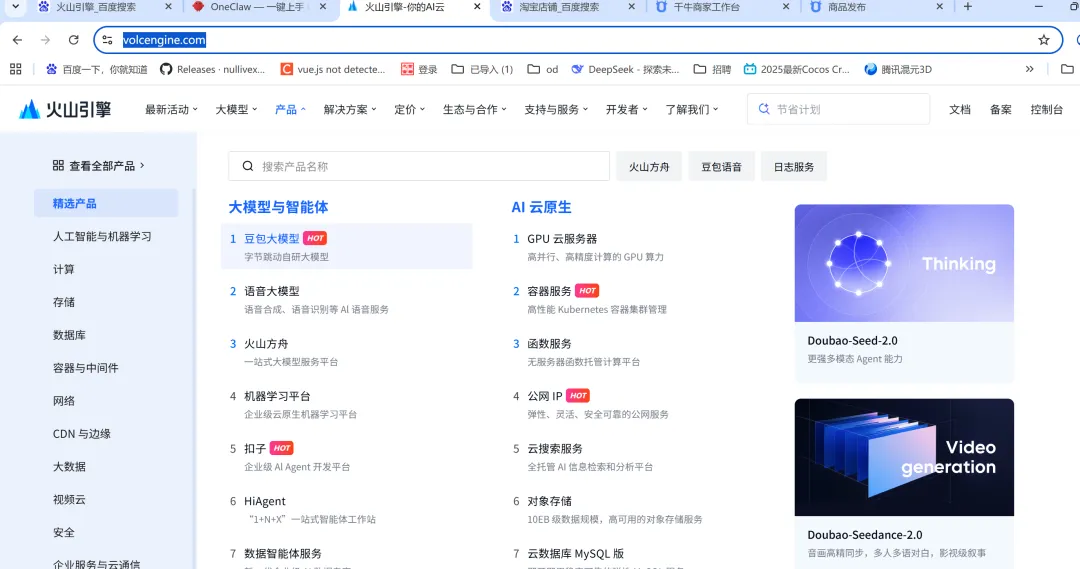Click the browser forward arrow
Image resolution: width=1080 pixels, height=569 pixels.
pyautogui.click(x=45, y=40)
